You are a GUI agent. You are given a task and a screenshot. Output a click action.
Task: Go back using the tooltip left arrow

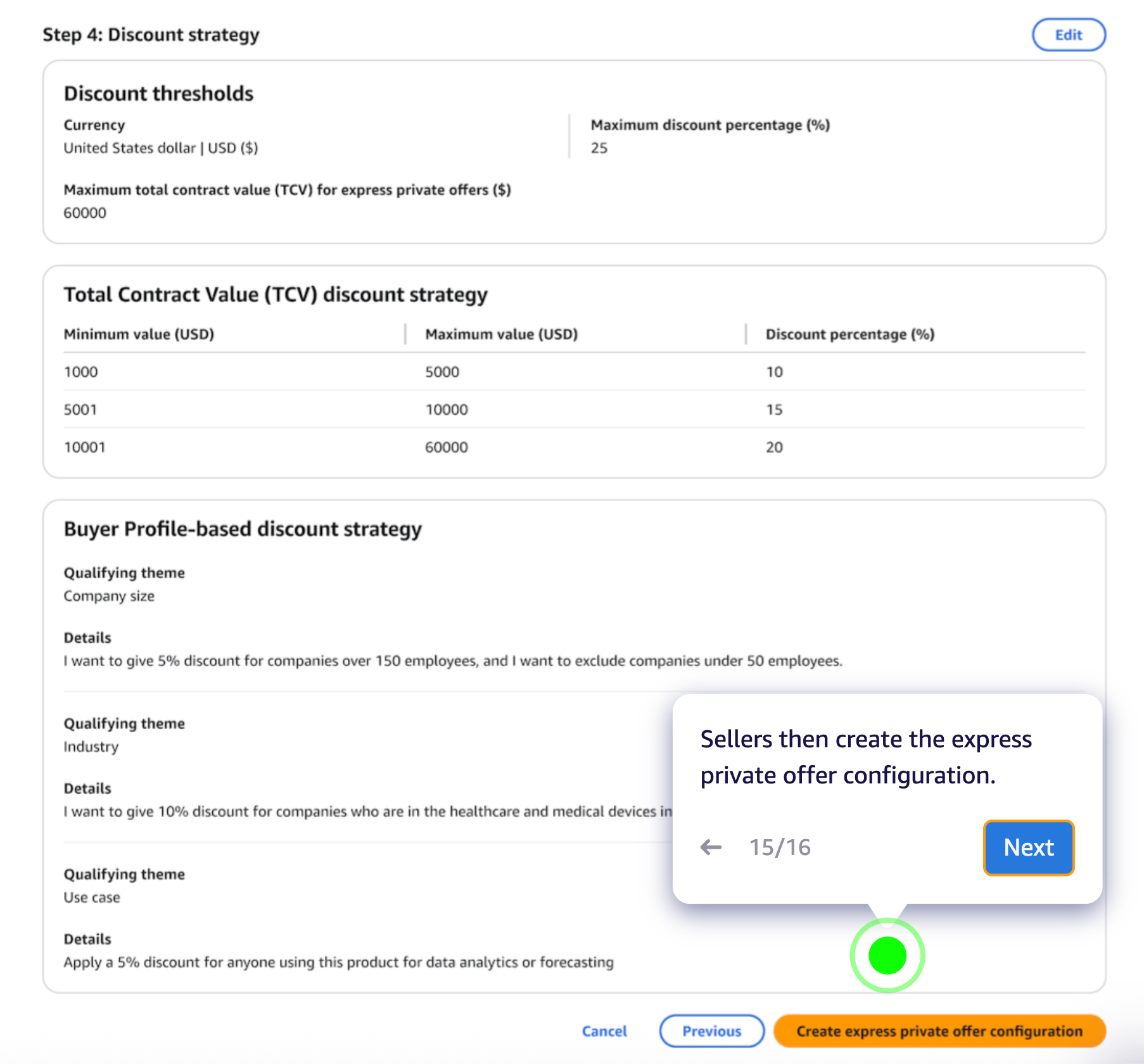click(x=711, y=847)
